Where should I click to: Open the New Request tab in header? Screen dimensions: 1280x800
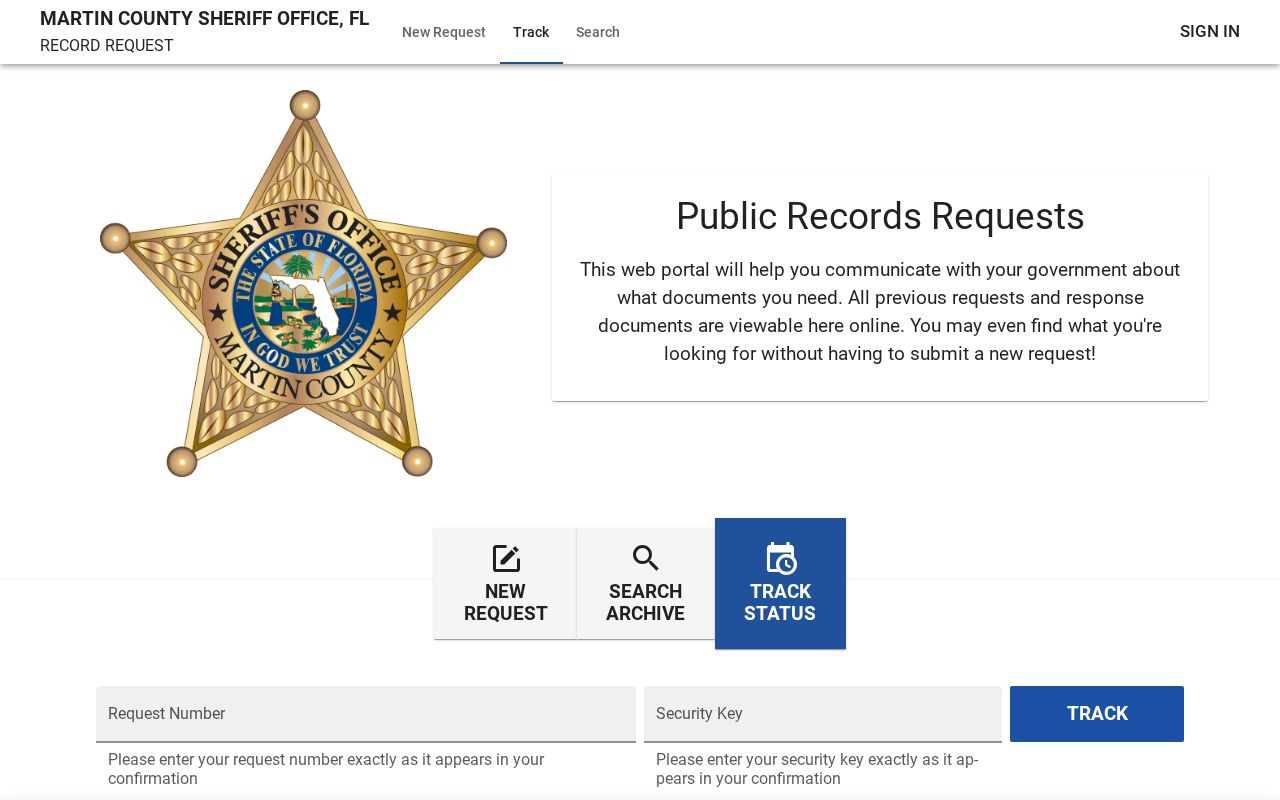pyautogui.click(x=443, y=32)
